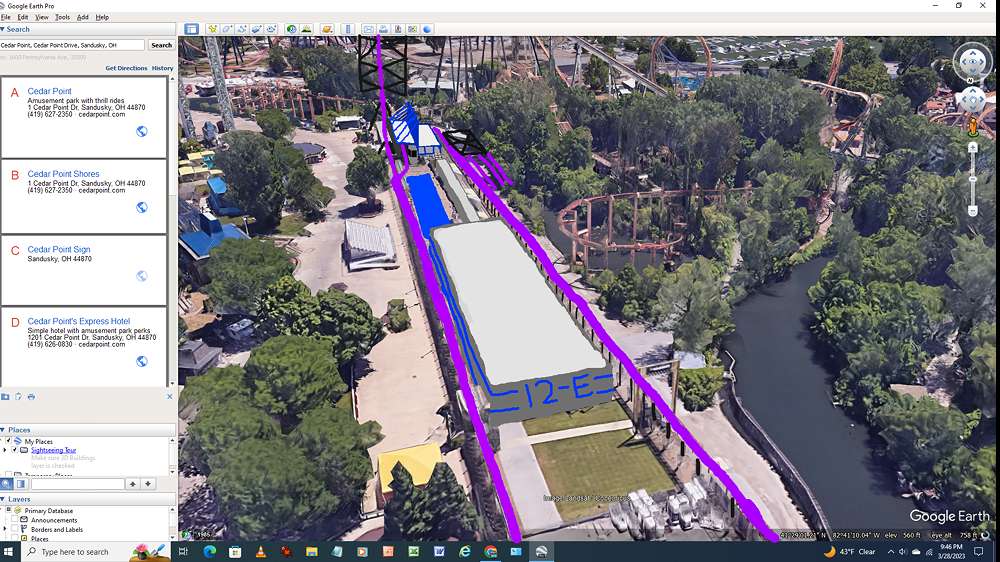1000x562 pixels.
Task: Enable the Places layer checkbox
Action: pyautogui.click(x=15, y=538)
